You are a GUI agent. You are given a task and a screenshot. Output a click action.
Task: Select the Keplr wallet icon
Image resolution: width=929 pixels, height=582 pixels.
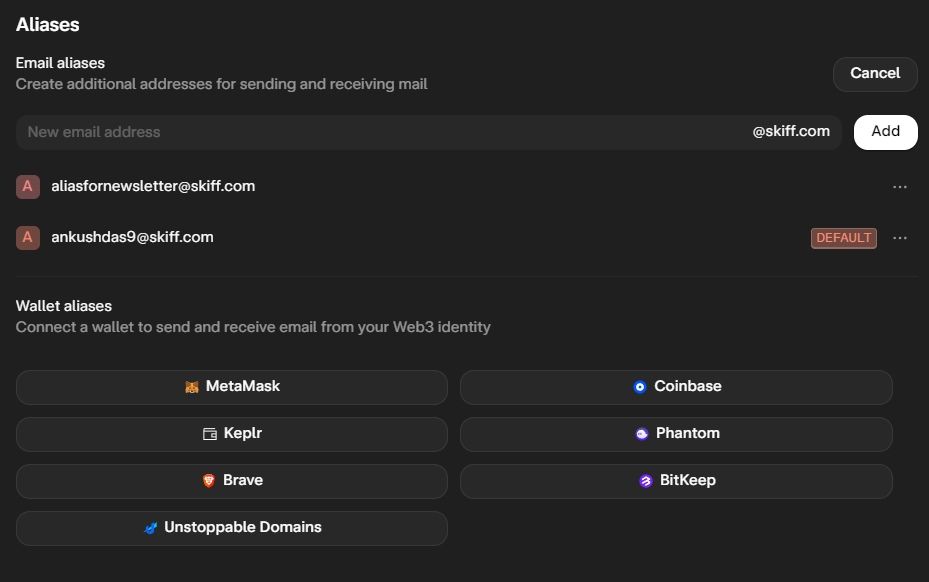click(x=208, y=433)
